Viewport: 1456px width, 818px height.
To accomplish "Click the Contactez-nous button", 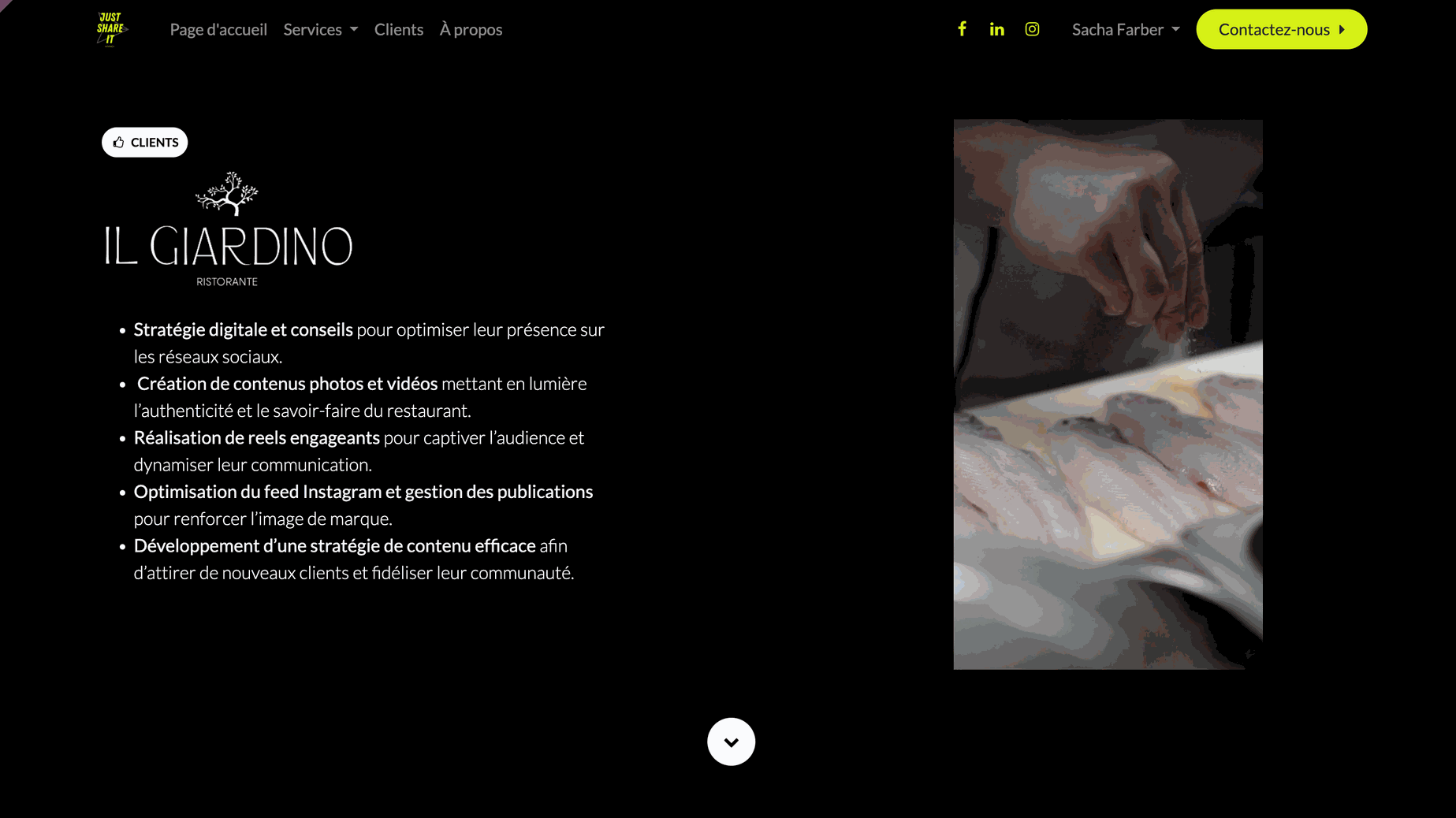I will [x=1281, y=29].
